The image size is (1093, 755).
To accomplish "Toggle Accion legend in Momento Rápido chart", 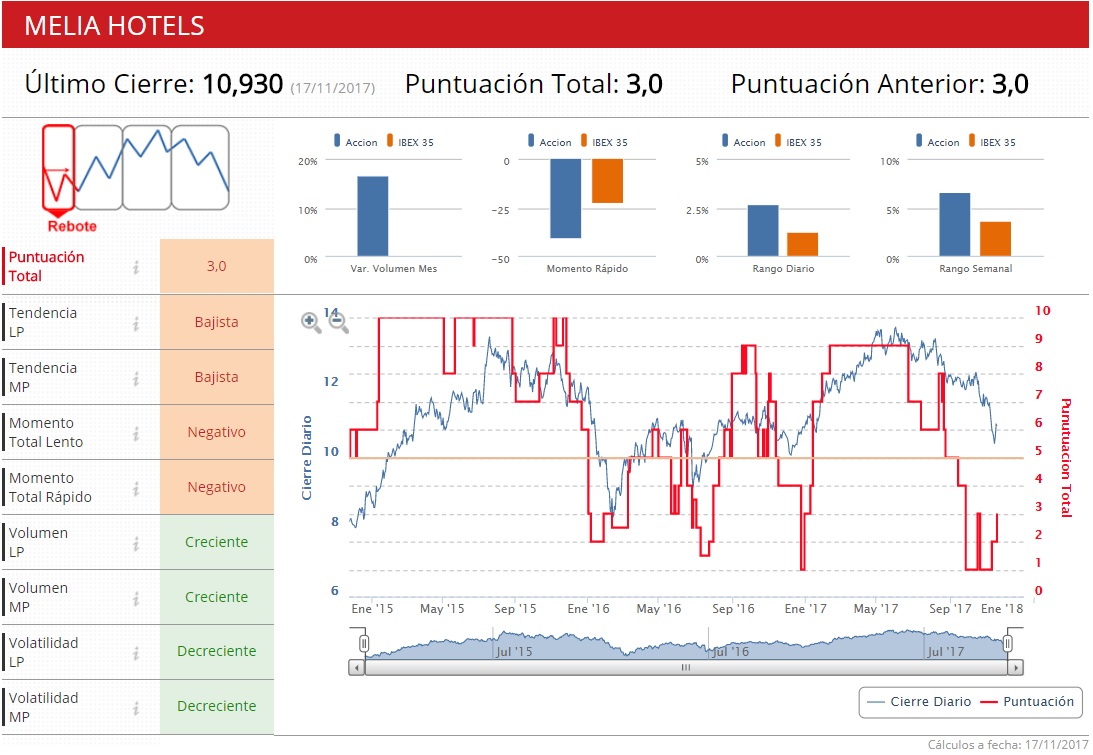I will [549, 142].
